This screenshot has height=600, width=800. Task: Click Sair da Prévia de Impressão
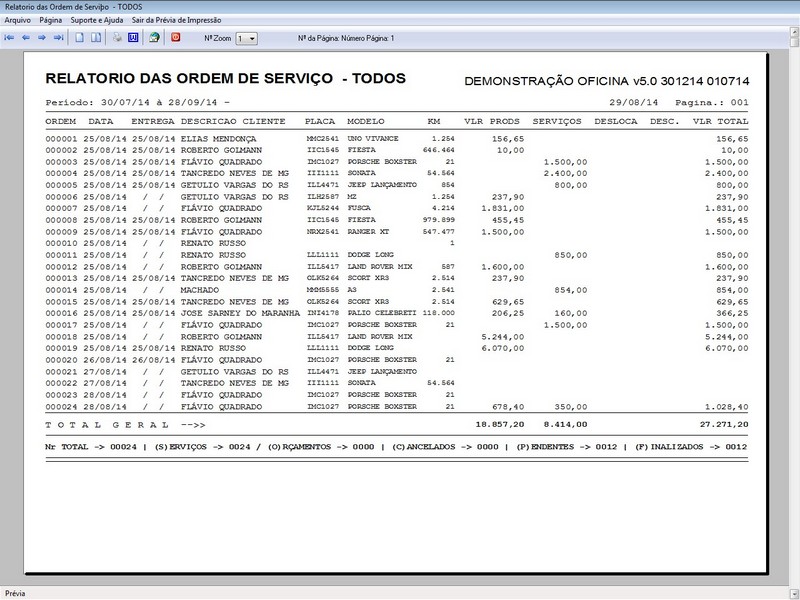point(177,20)
